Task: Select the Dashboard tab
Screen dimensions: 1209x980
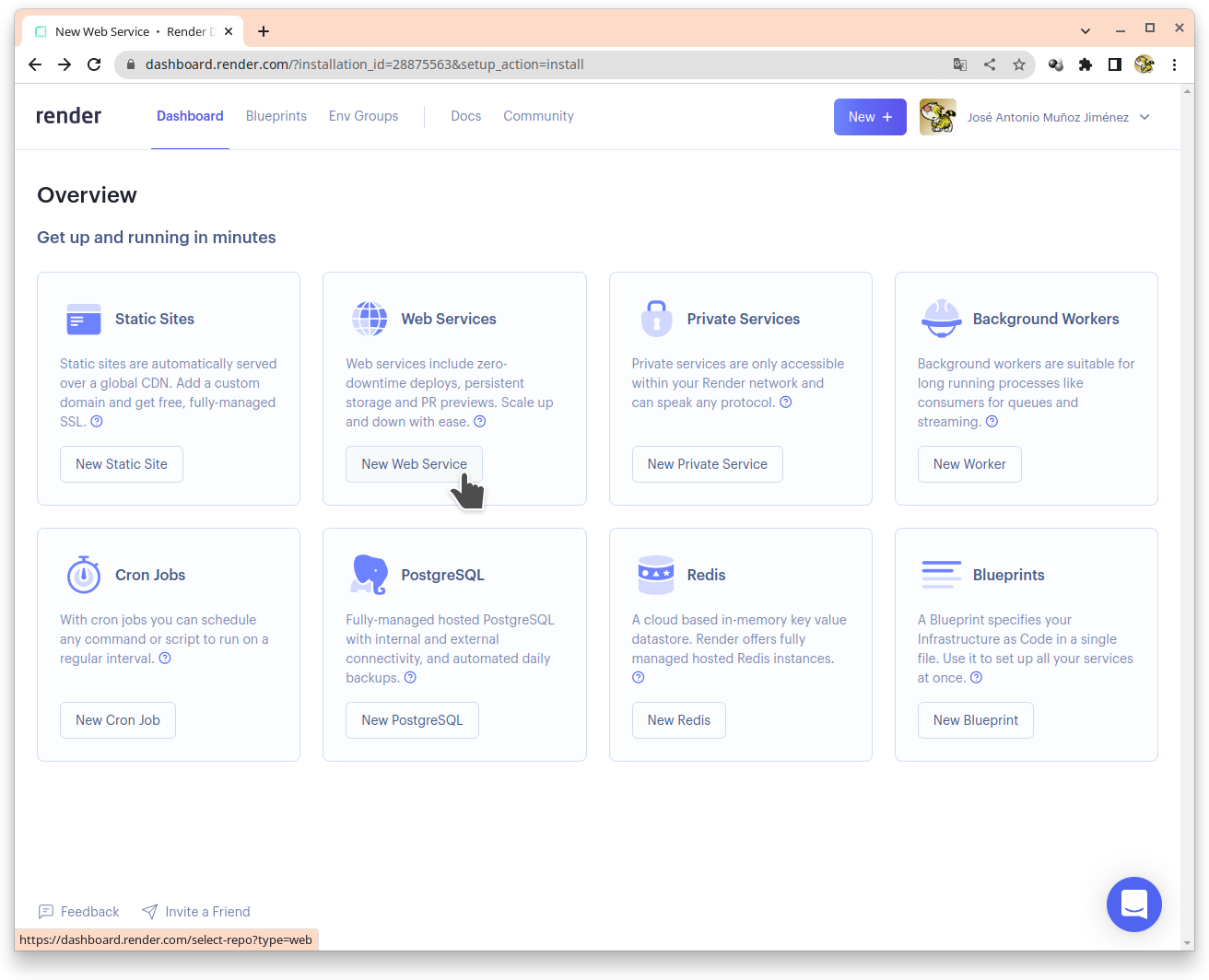Action: click(190, 116)
